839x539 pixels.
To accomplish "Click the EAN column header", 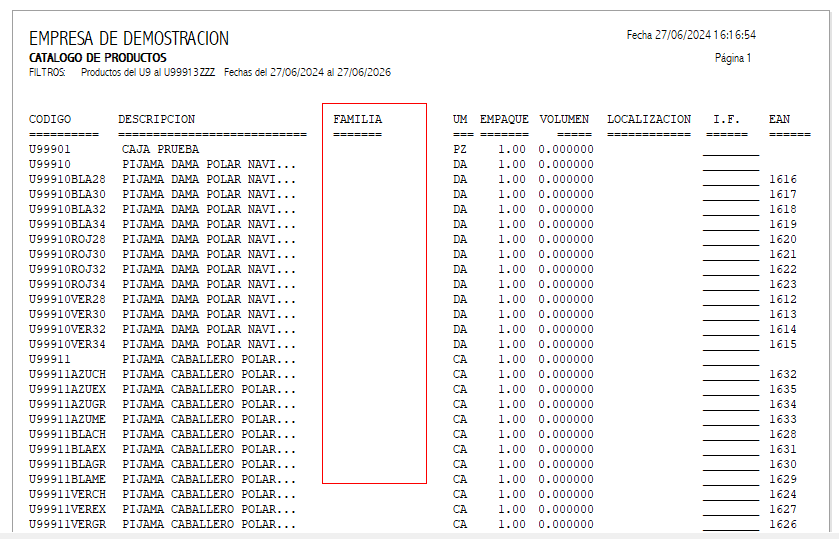I will [x=780, y=119].
